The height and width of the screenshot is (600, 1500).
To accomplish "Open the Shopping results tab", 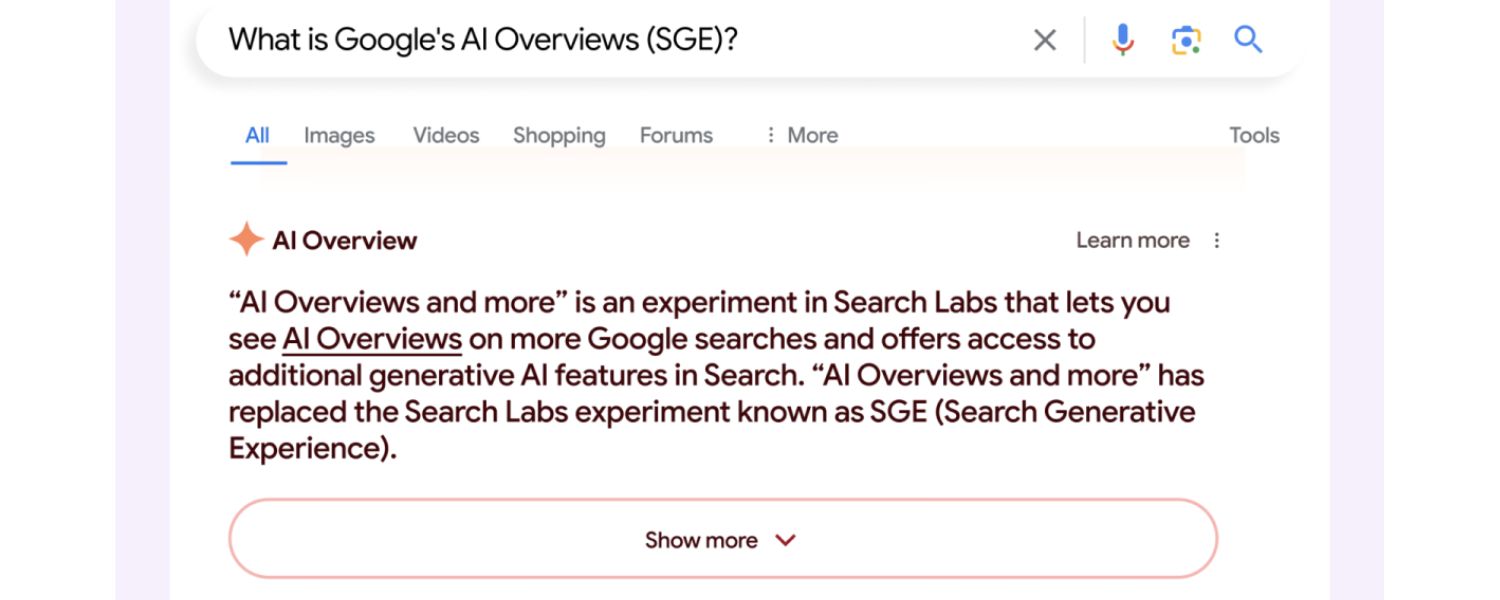I will click(558, 135).
